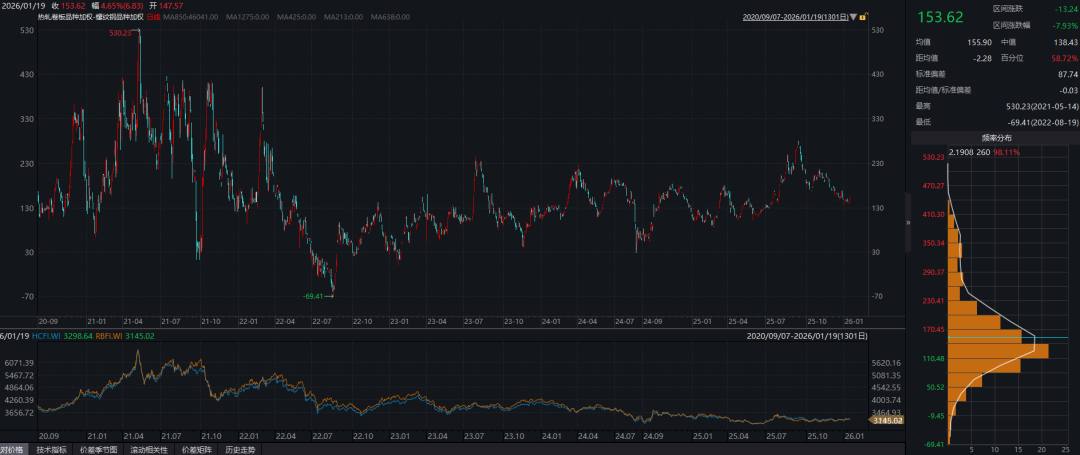Select the MA850 moving average label
Screen dimensions: 1080x455
click(192, 18)
